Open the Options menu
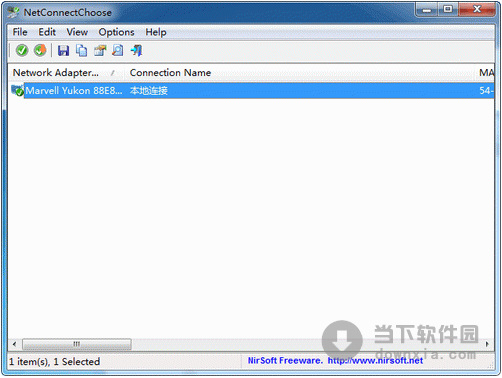 point(116,32)
